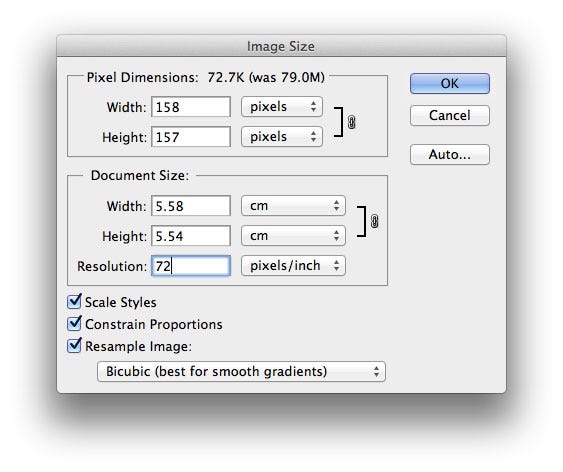Click the Cancel button
This screenshot has width=563, height=472.
pyautogui.click(x=450, y=115)
